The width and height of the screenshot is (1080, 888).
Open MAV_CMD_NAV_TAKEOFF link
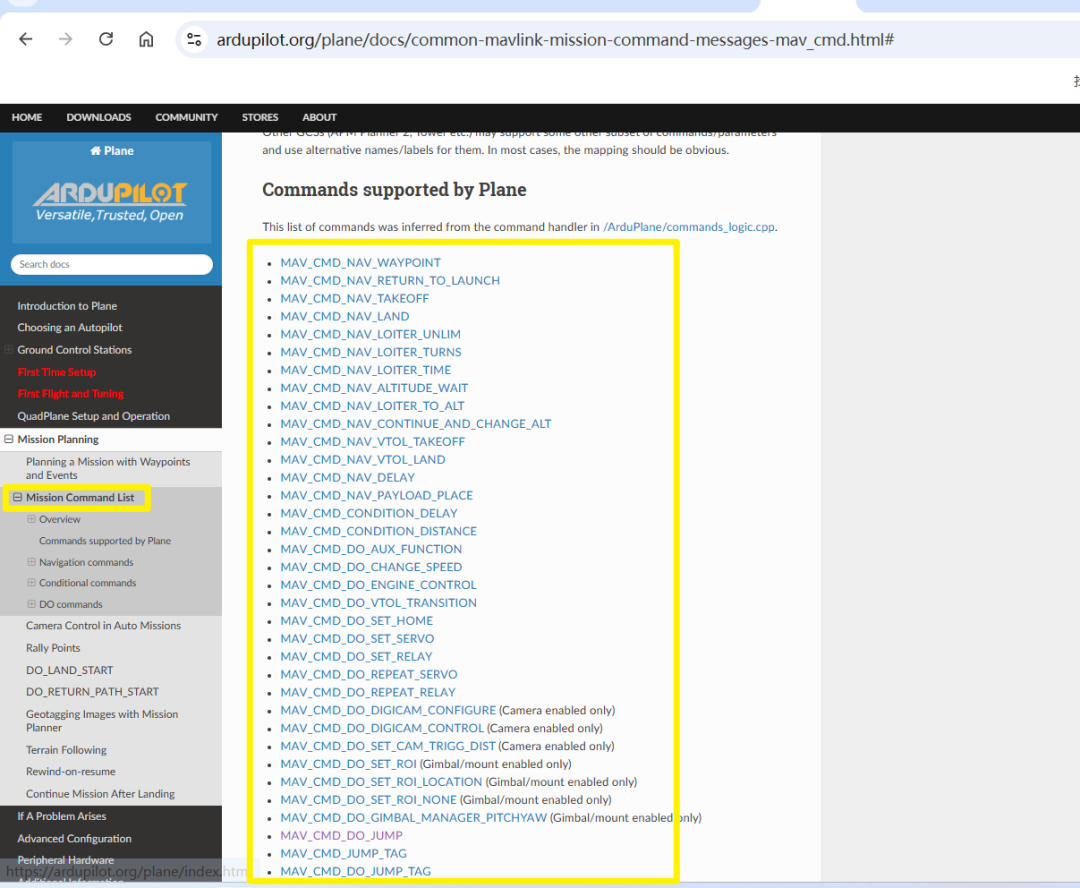pos(355,298)
